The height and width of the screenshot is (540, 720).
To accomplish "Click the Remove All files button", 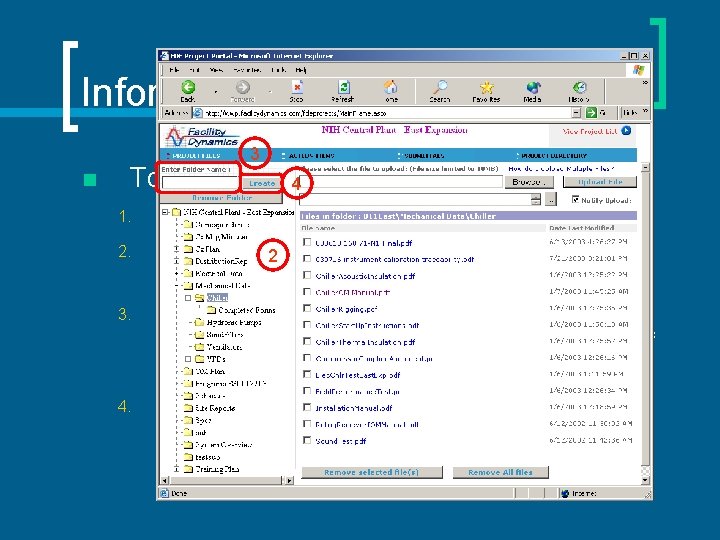I will 501,472.
